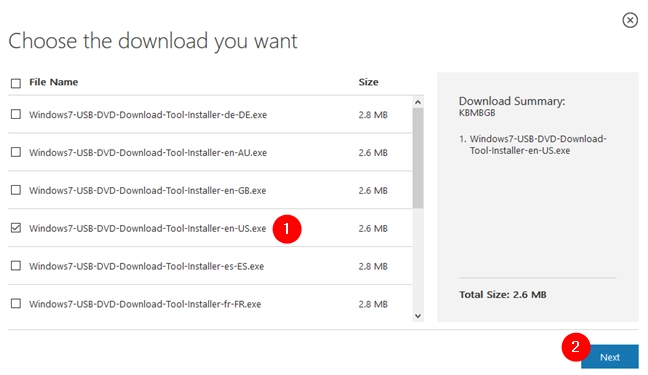Check the en-GB installer checkbox
Image resolution: width=648 pixels, height=375 pixels.
[16, 190]
